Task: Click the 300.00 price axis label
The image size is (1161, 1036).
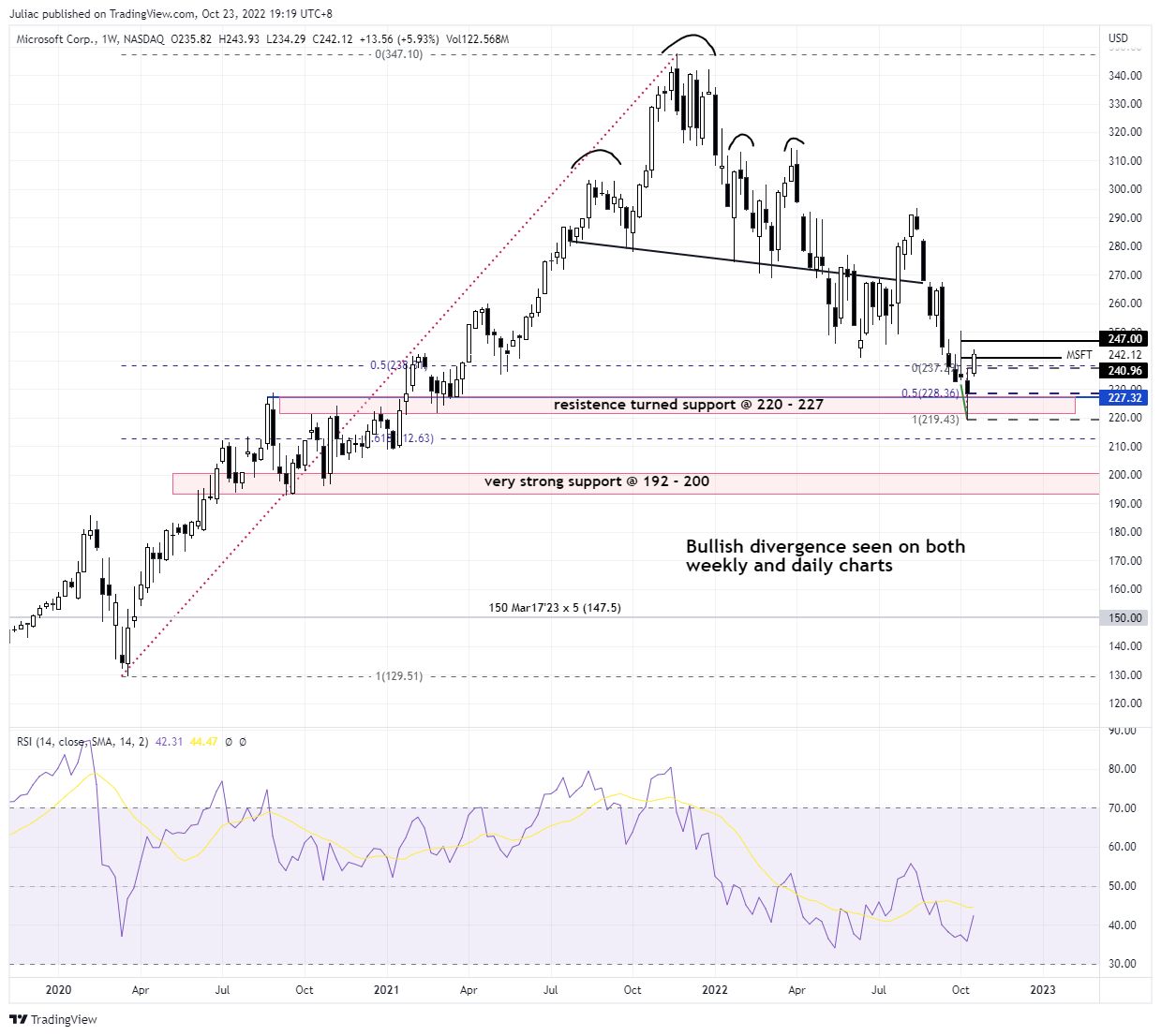Action: [1124, 189]
